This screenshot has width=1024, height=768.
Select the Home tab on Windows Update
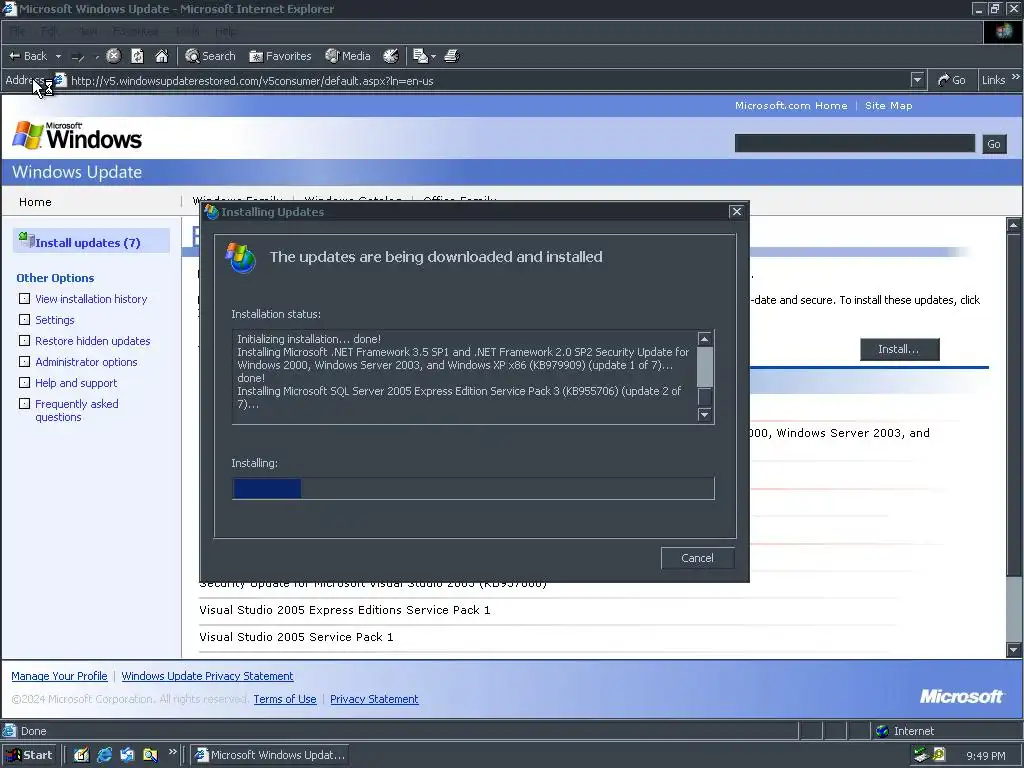click(35, 202)
